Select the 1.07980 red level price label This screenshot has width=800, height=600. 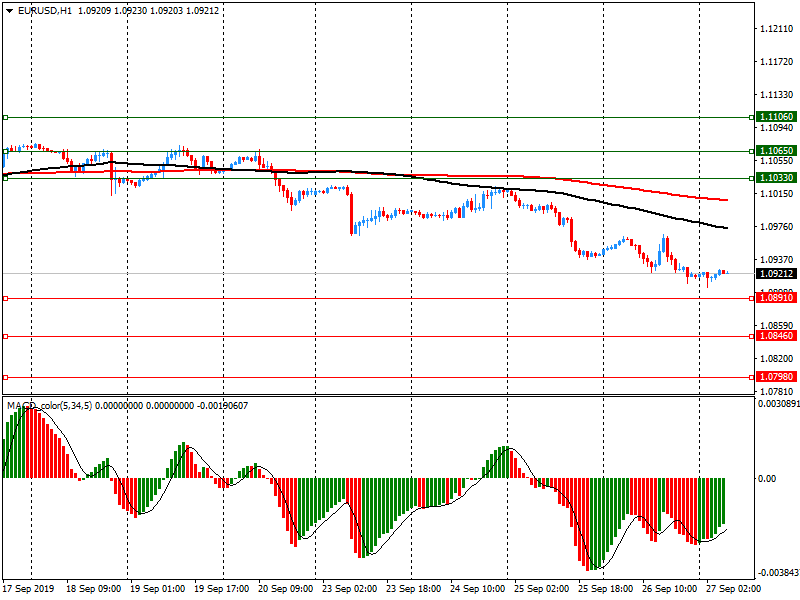(x=776, y=377)
